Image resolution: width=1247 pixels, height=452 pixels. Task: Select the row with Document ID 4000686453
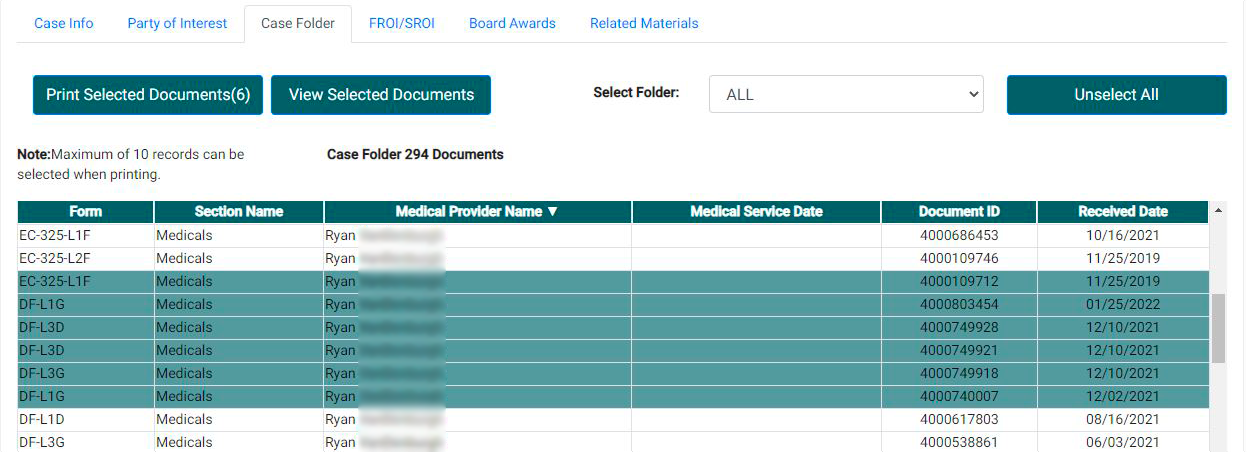pyautogui.click(x=958, y=236)
